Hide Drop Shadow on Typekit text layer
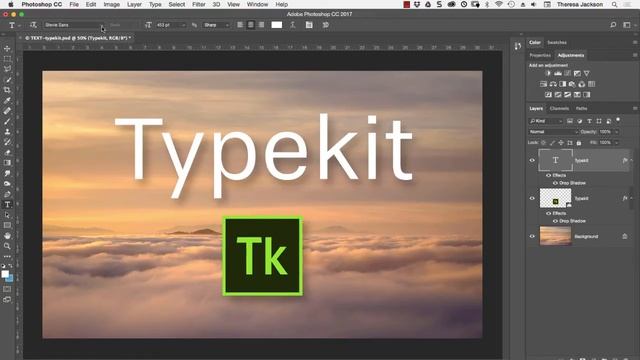The image size is (640, 360). pyautogui.click(x=555, y=183)
